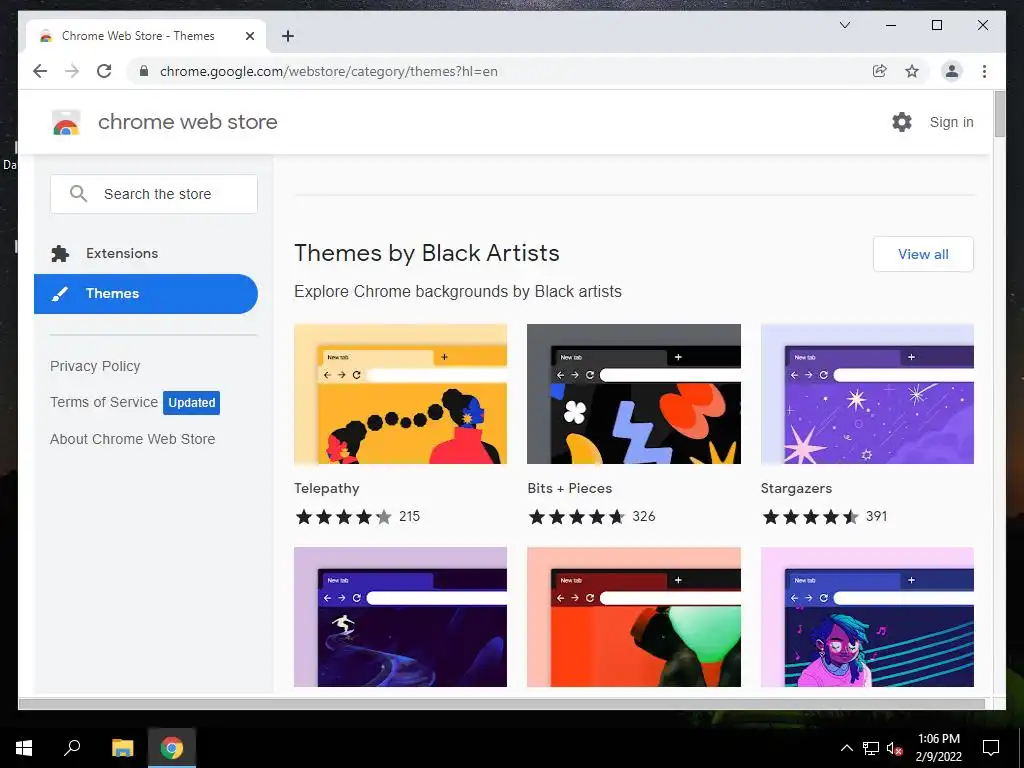Show hidden system tray icons

click(846, 748)
